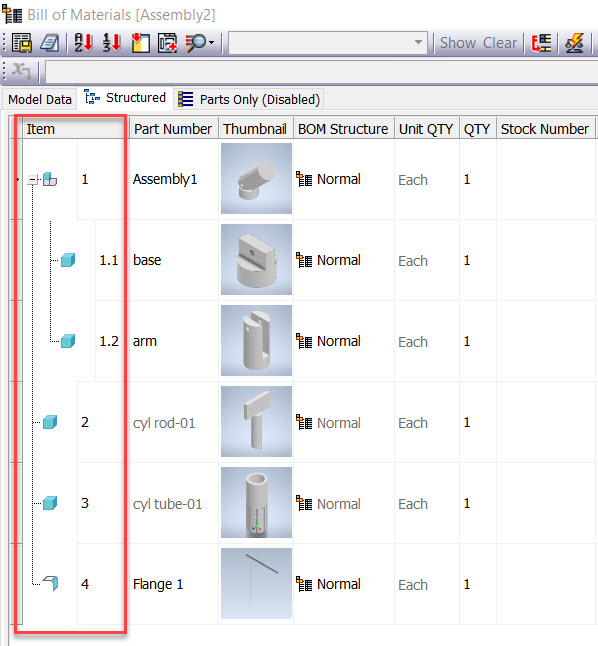Switch to the Structured tab
The width and height of the screenshot is (598, 646).
(x=125, y=98)
